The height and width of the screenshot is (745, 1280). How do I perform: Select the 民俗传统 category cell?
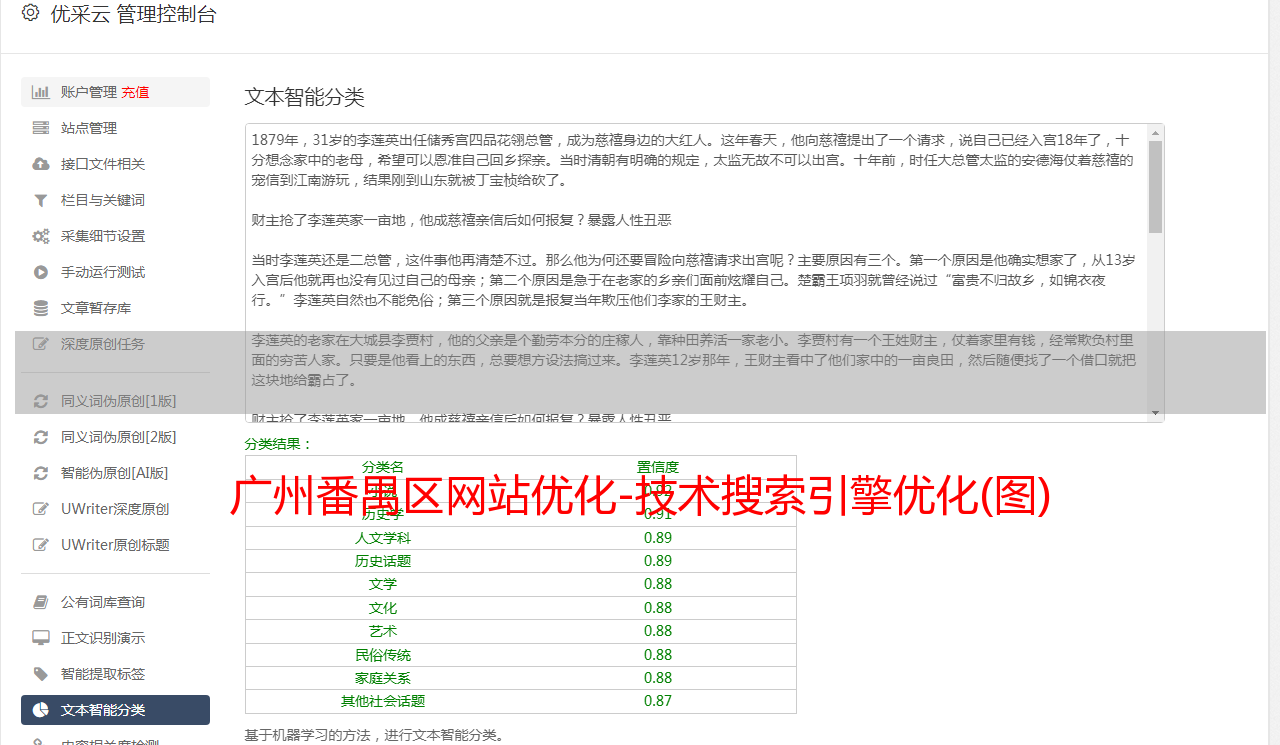click(x=383, y=655)
